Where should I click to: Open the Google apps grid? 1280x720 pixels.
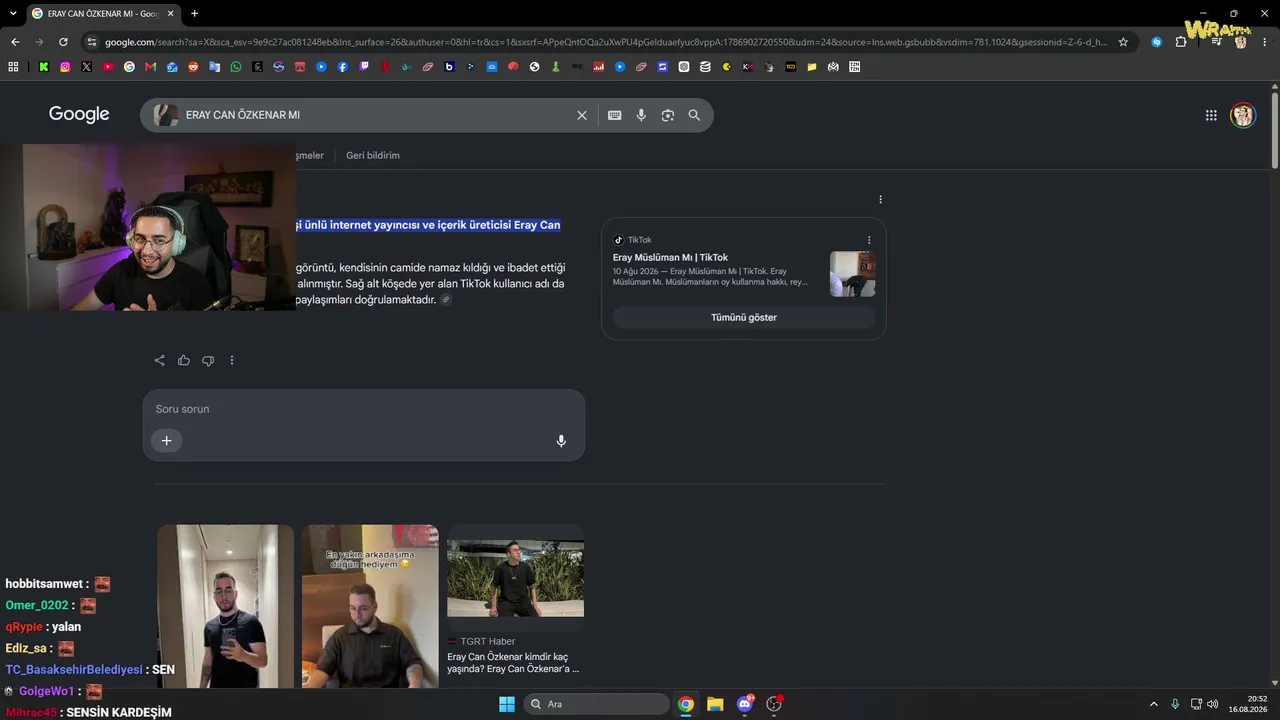click(1211, 115)
